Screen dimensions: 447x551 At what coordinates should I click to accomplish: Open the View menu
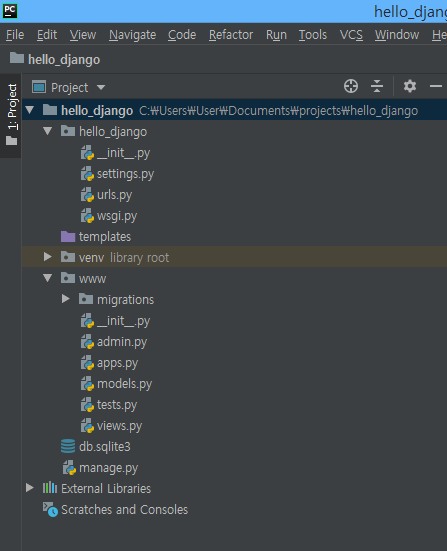pos(83,35)
